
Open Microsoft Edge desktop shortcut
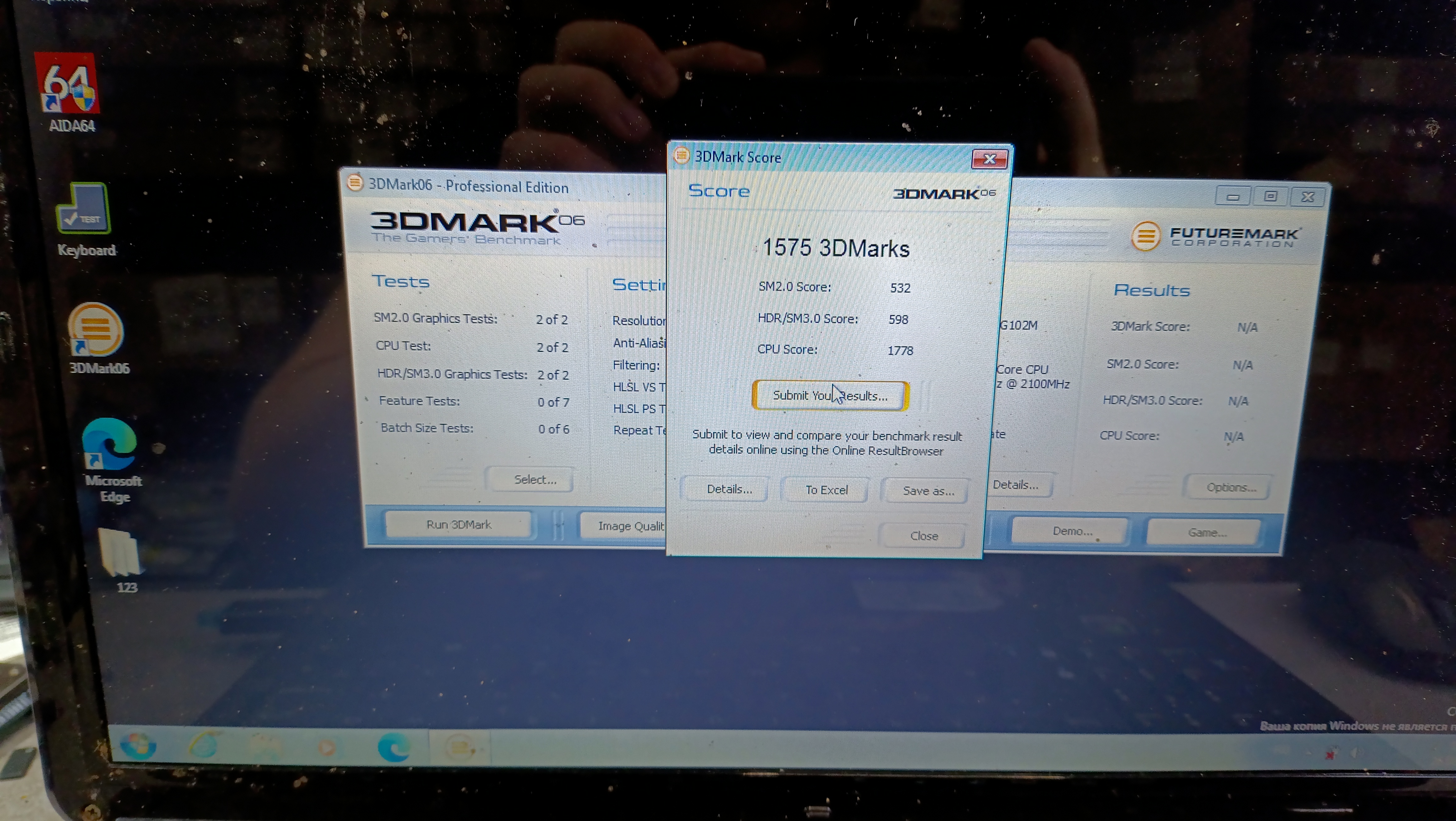pos(111,461)
